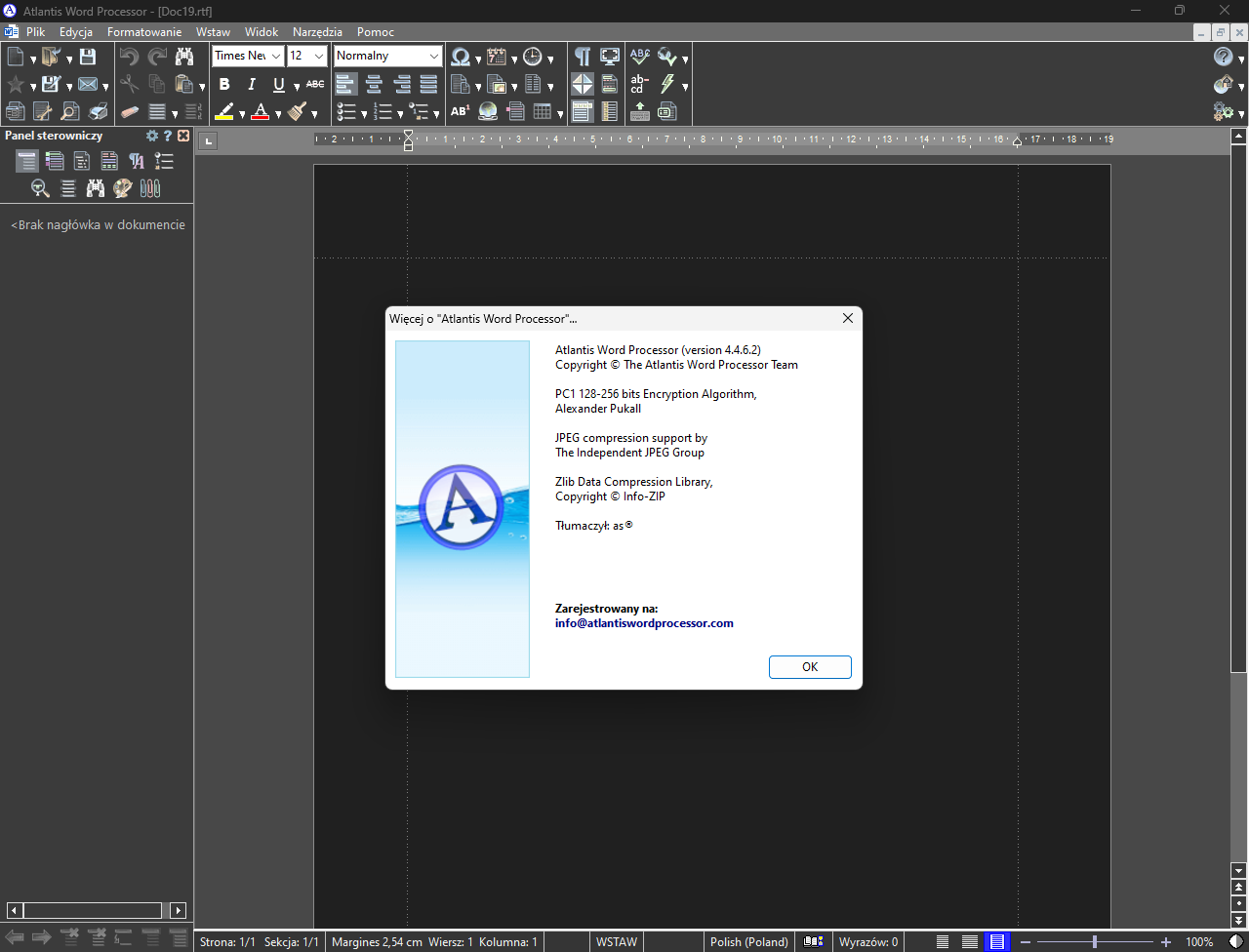Screen dimensions: 1249x952
Task: Toggle right text alignment
Action: (401, 85)
